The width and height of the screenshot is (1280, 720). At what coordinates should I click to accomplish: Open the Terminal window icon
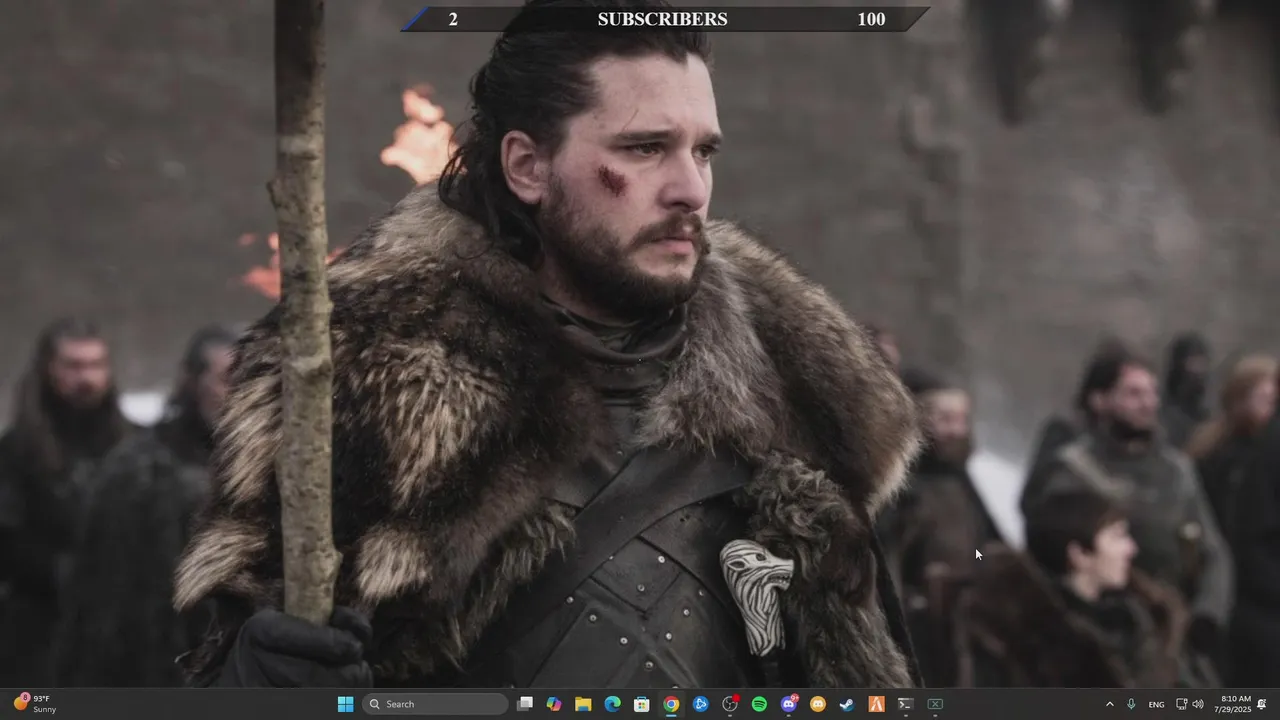click(905, 704)
